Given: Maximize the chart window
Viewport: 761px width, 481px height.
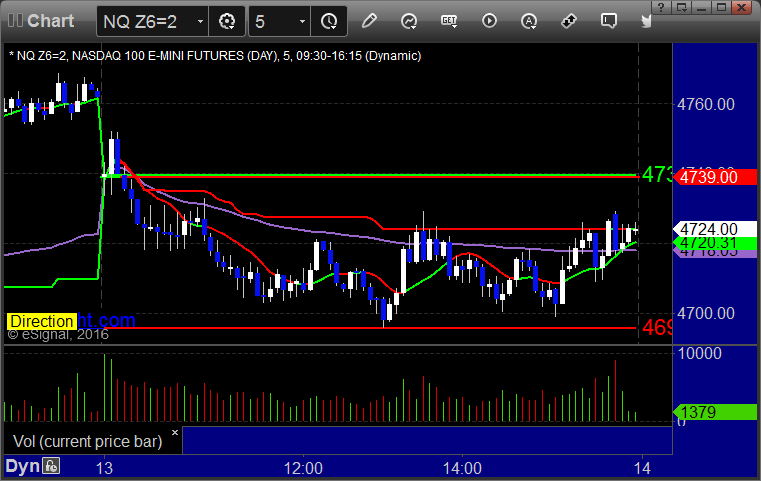Looking at the screenshot, I should (x=721, y=8).
